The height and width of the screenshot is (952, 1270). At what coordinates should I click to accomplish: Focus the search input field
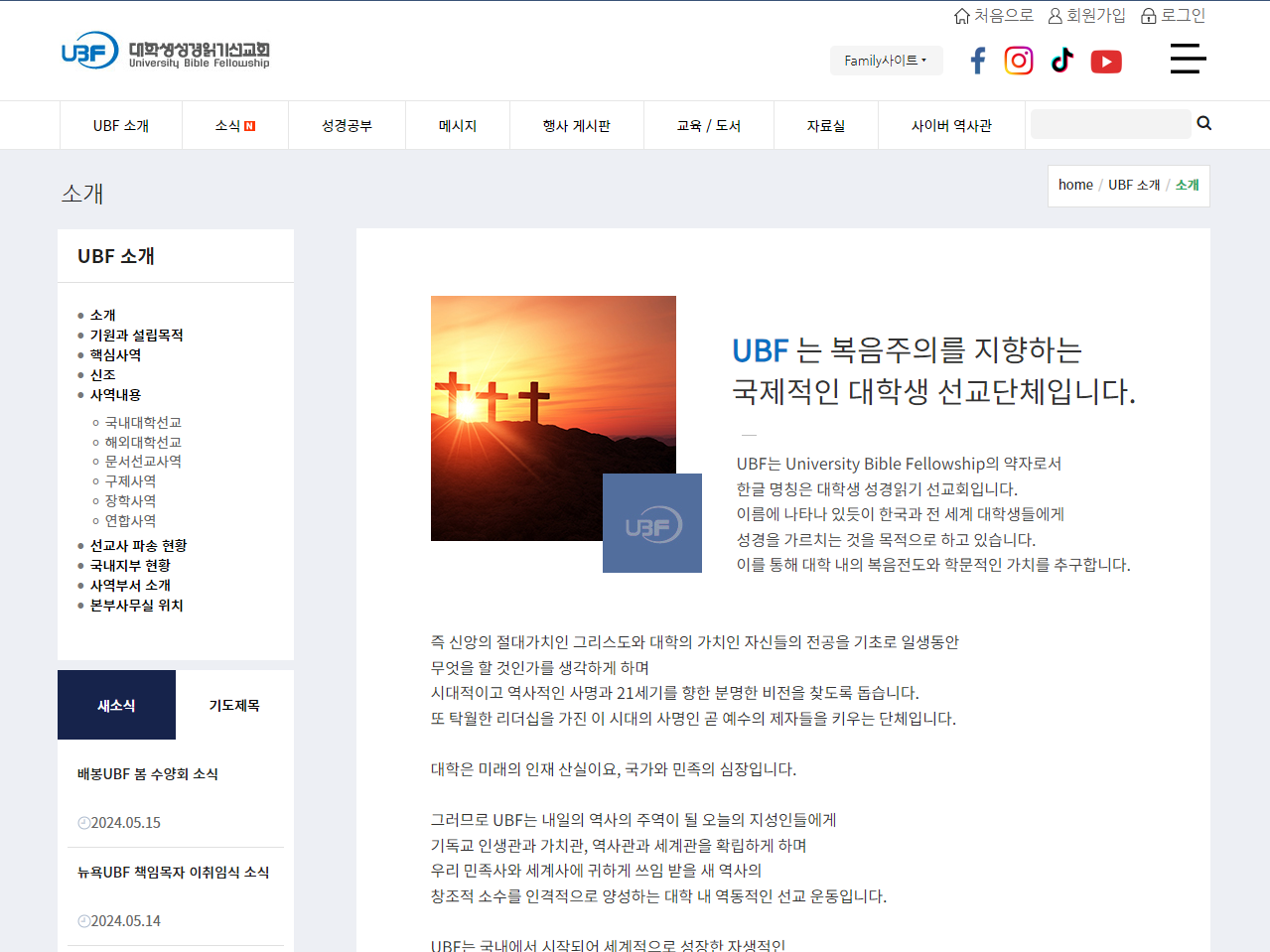pos(1110,124)
